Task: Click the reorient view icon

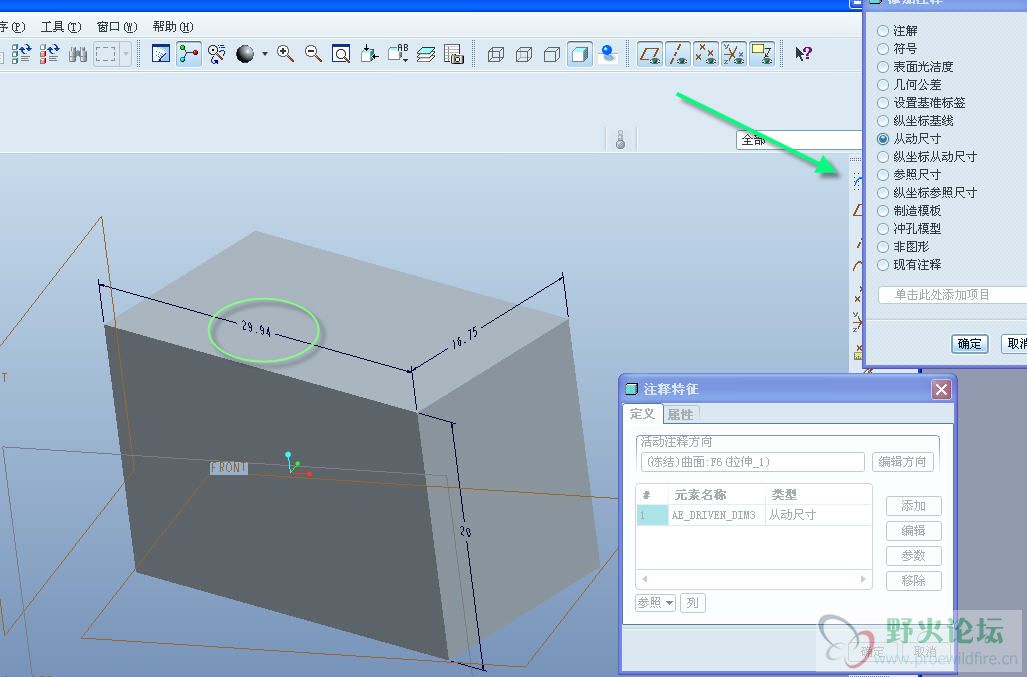Action: (369, 54)
